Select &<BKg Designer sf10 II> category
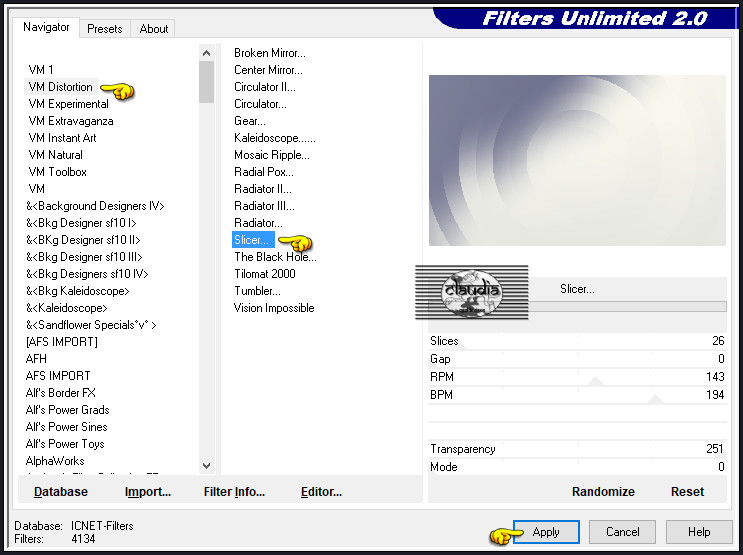The image size is (743, 555). pos(83,240)
